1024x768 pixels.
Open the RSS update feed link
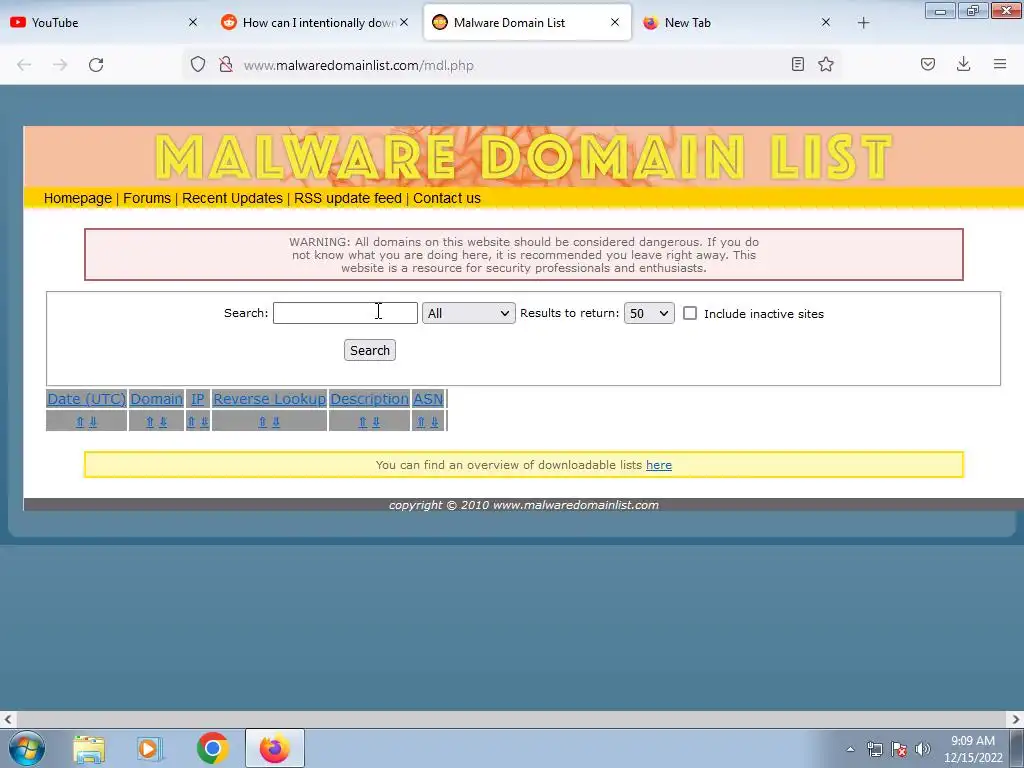click(348, 199)
